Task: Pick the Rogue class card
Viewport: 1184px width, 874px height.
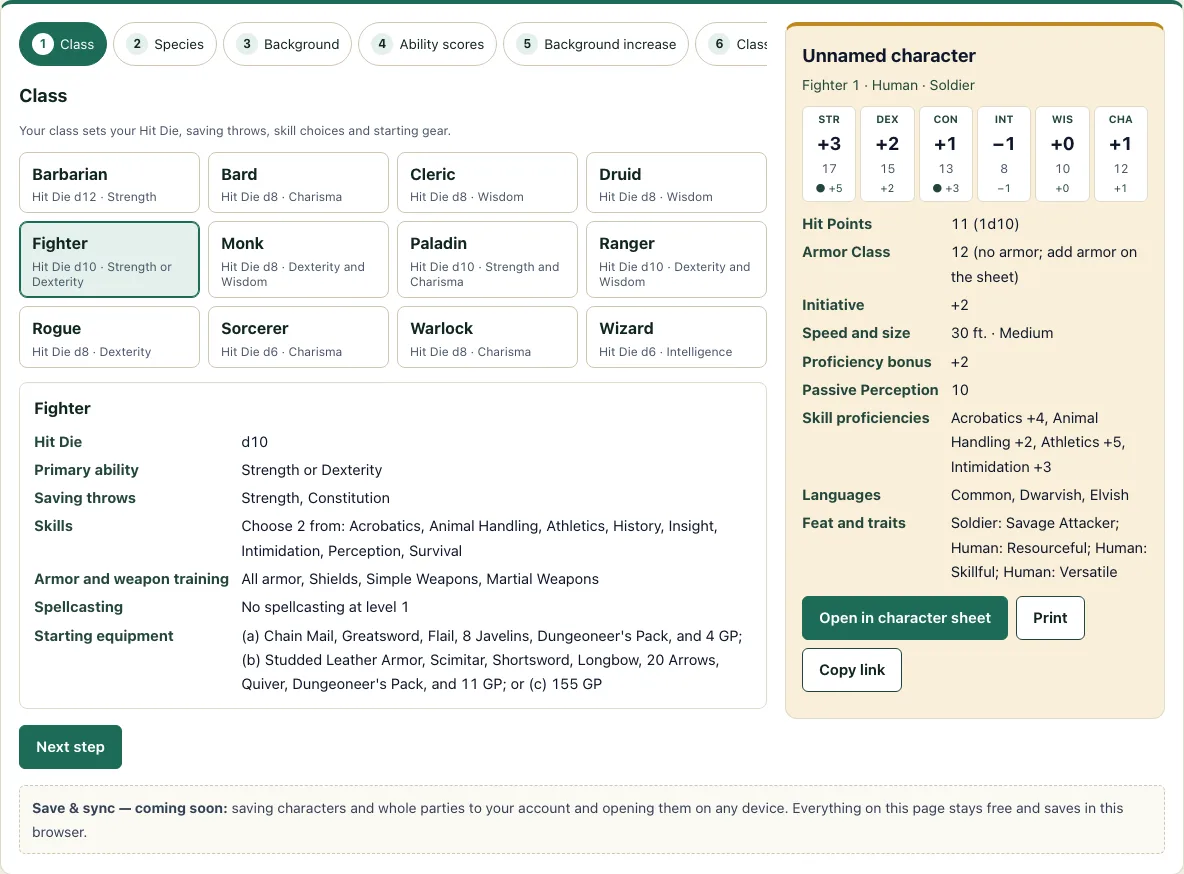Action: (109, 337)
